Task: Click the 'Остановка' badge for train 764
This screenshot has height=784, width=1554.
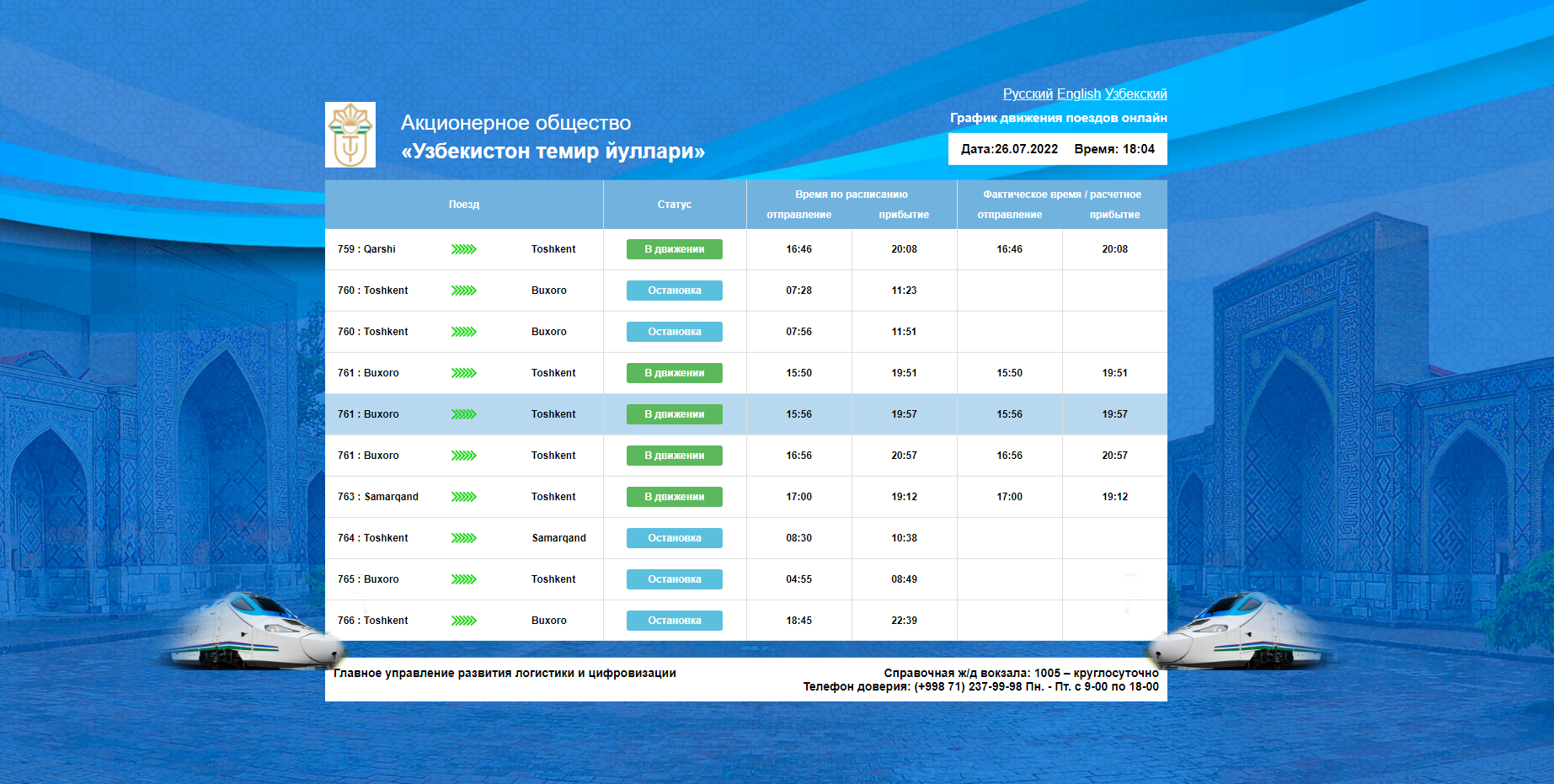Action: pyautogui.click(x=674, y=538)
